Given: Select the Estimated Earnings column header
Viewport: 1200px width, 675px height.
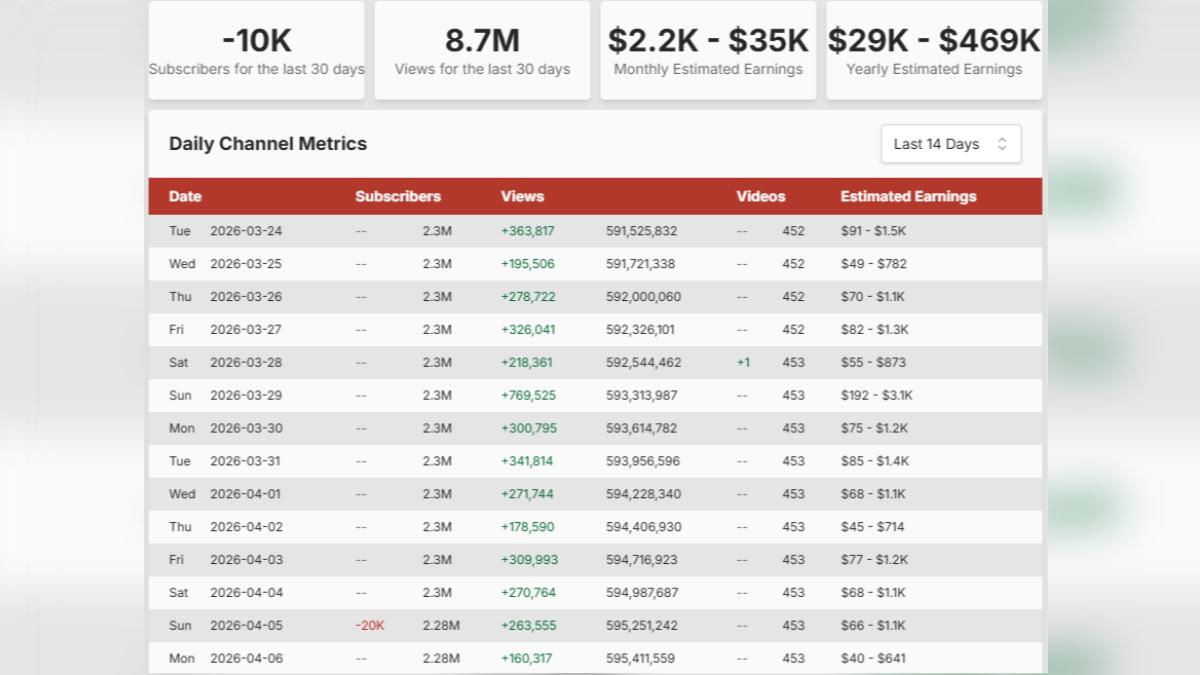Looking at the screenshot, I should pyautogui.click(x=908, y=196).
